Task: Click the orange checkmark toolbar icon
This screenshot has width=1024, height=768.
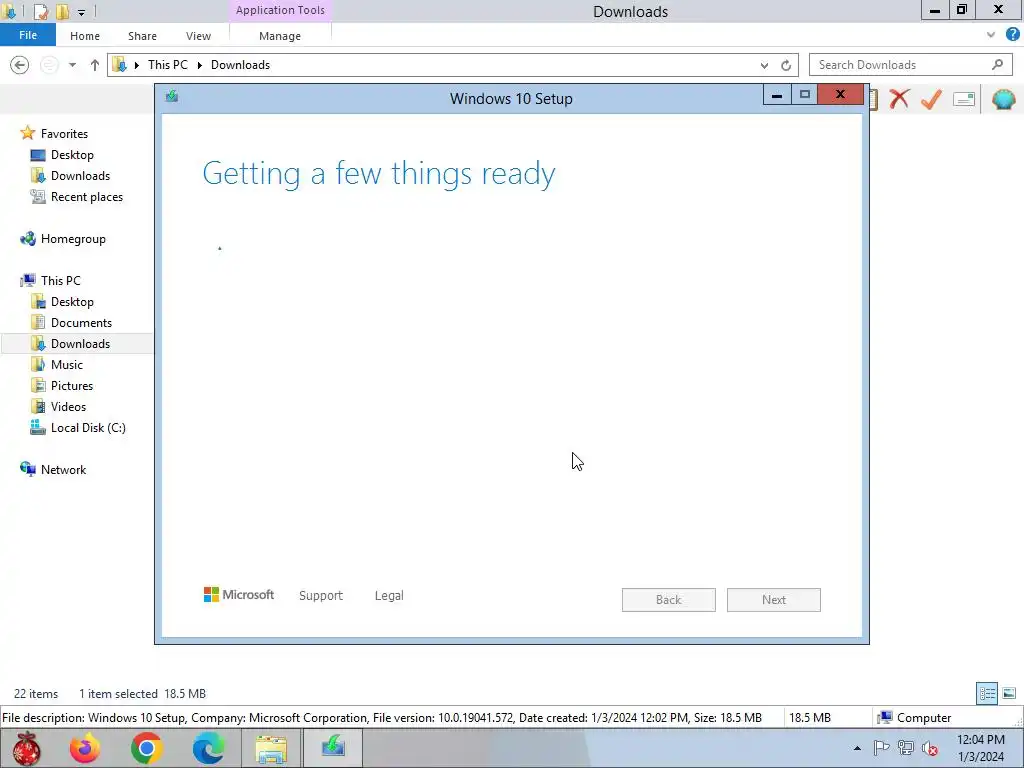Action: coord(931,99)
